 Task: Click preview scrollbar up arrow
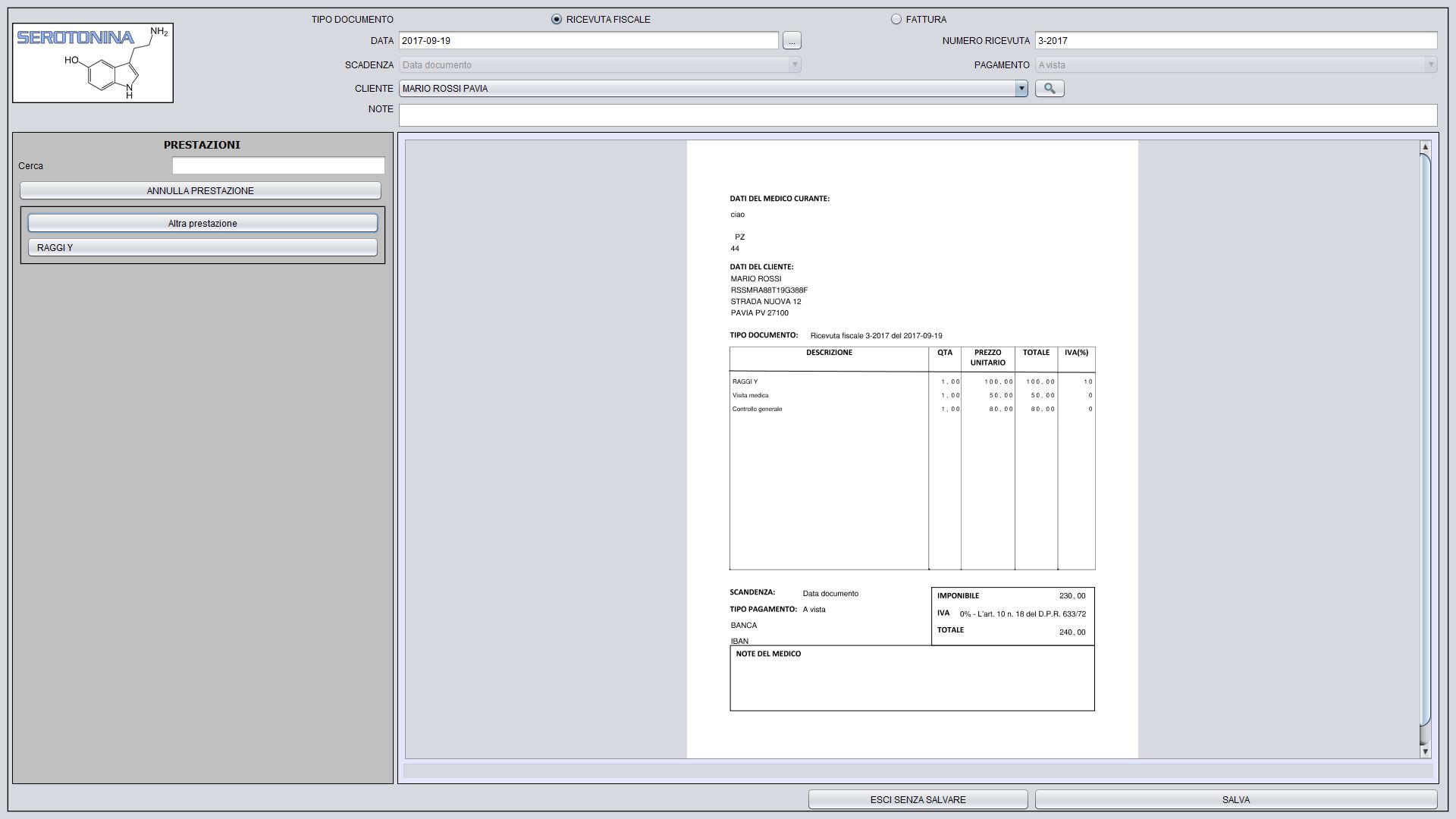1425,146
